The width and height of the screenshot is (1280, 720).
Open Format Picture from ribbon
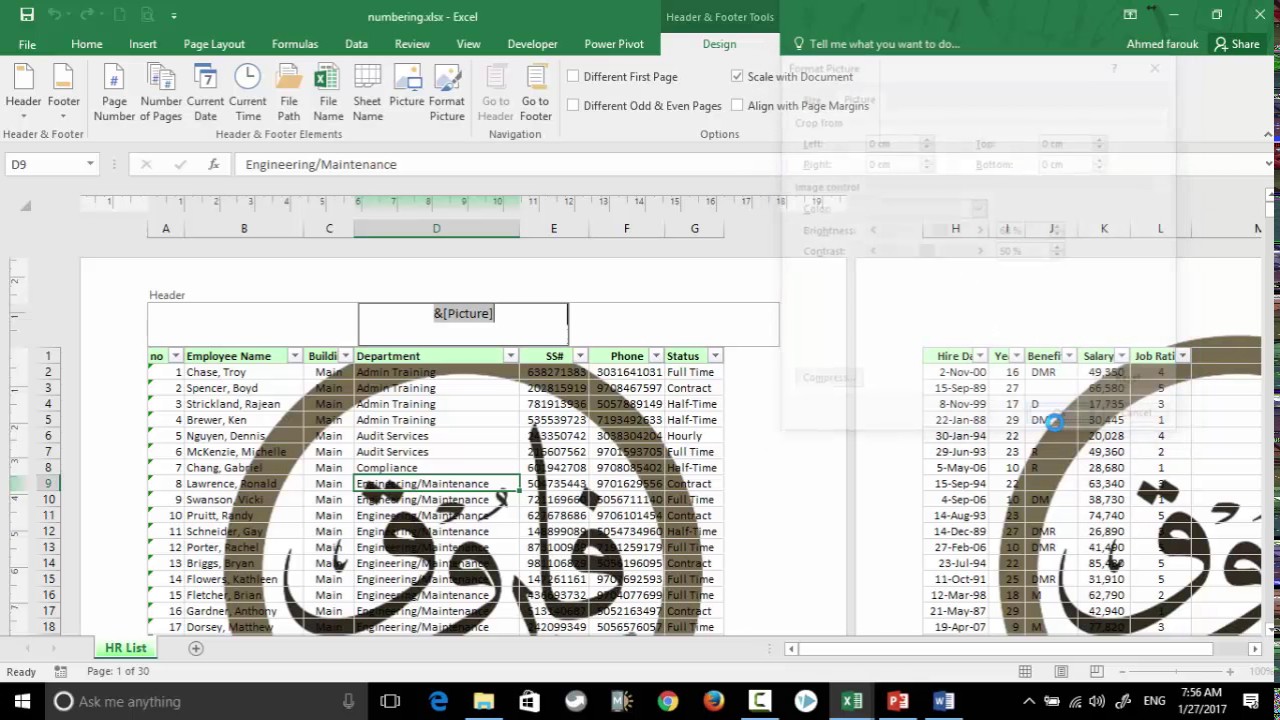pyautogui.click(x=447, y=92)
